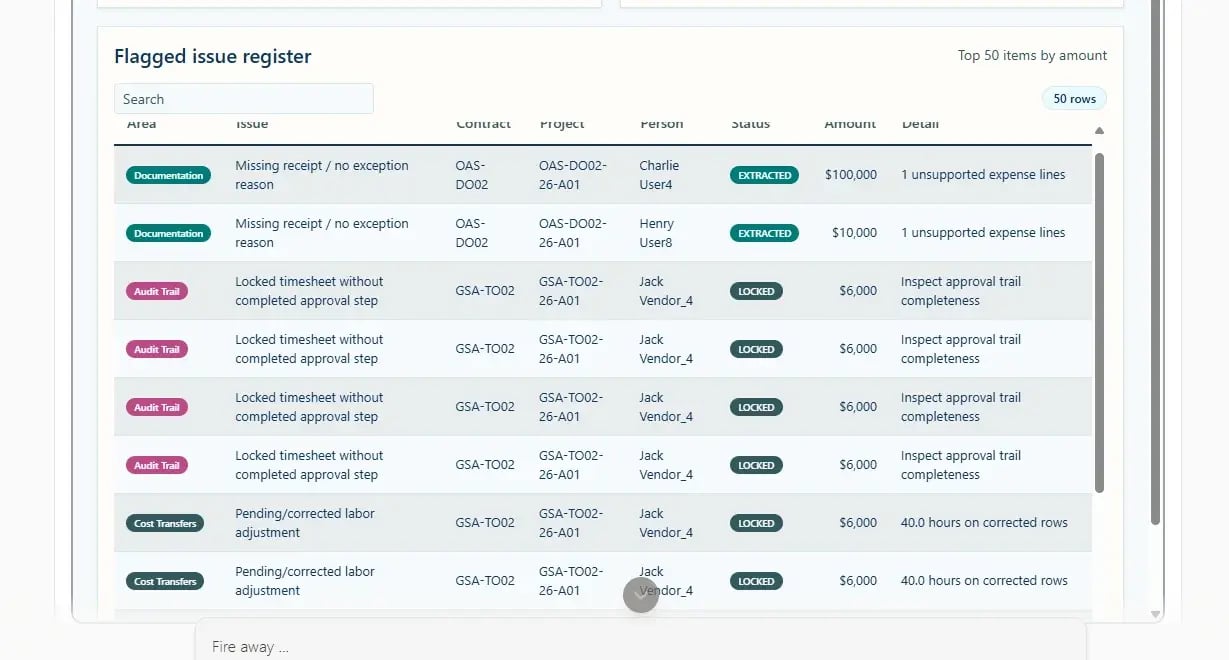This screenshot has width=1229, height=660.
Task: Focus the Search input field
Action: click(244, 99)
